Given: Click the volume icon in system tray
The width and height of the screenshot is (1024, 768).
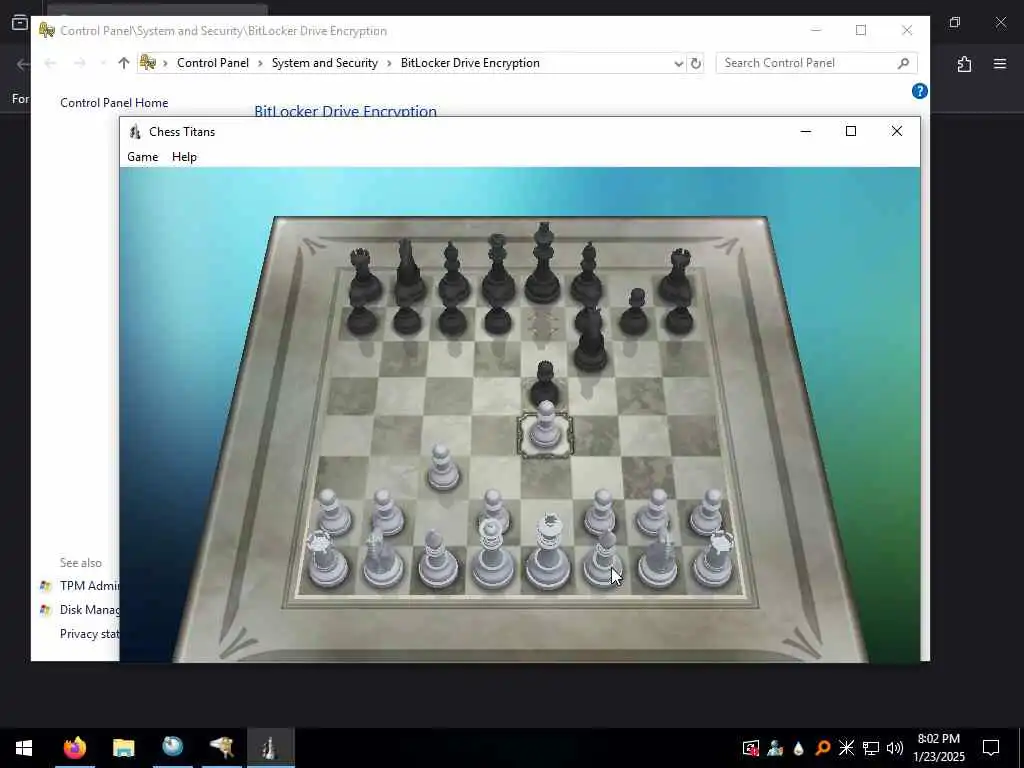Looking at the screenshot, I should (895, 748).
